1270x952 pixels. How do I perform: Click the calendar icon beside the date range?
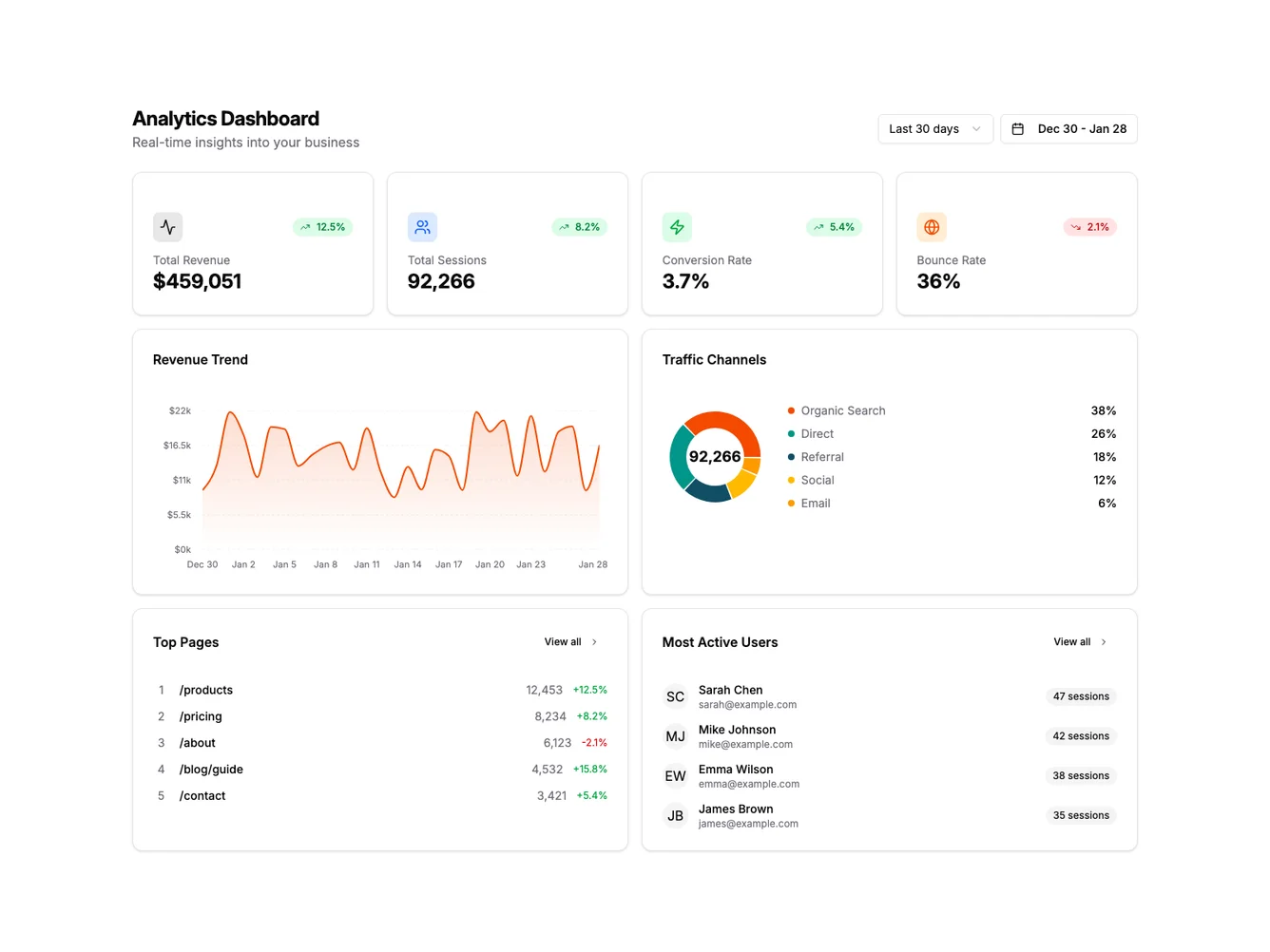[1018, 128]
